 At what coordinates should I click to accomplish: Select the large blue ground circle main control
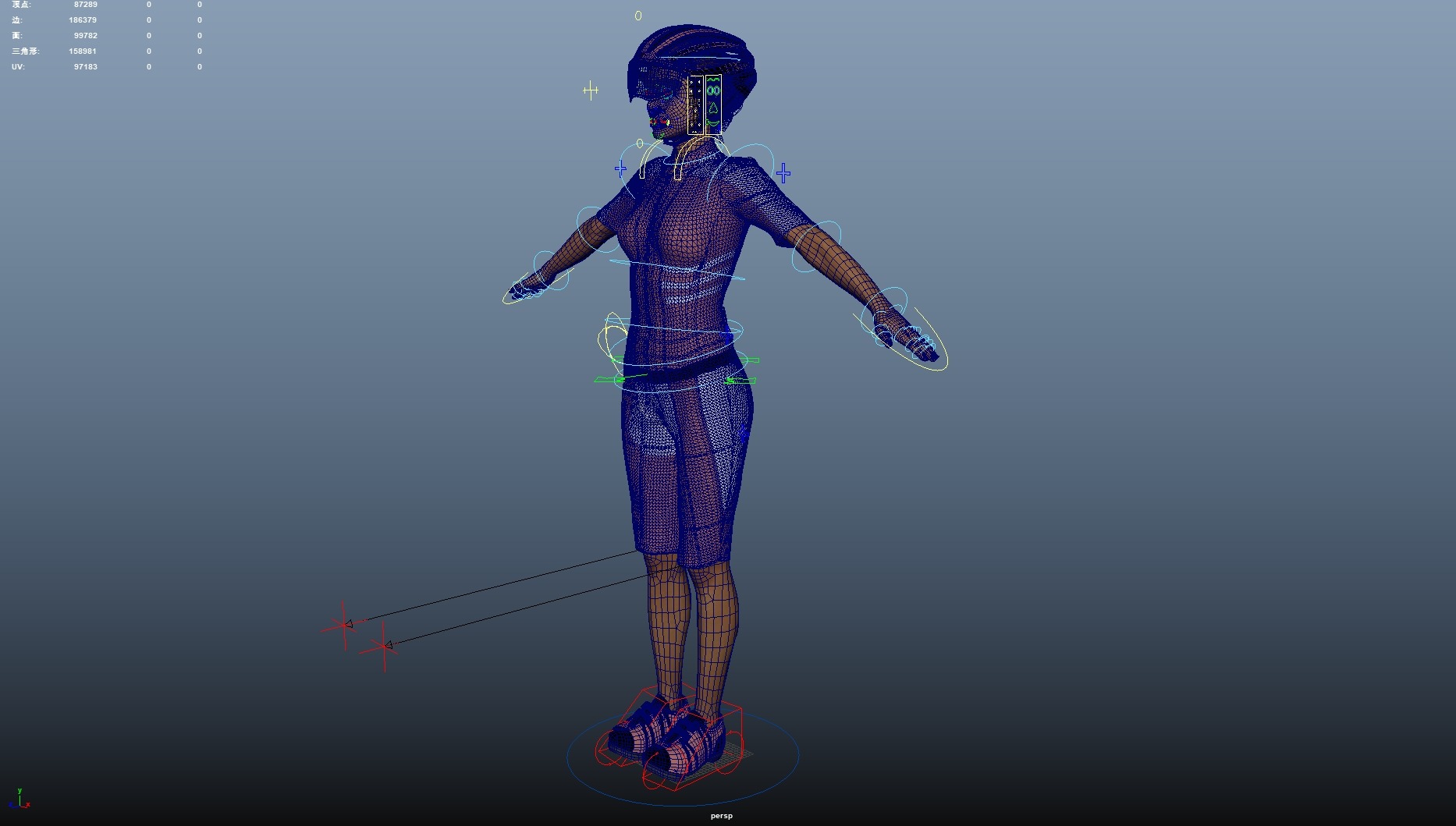(x=683, y=757)
